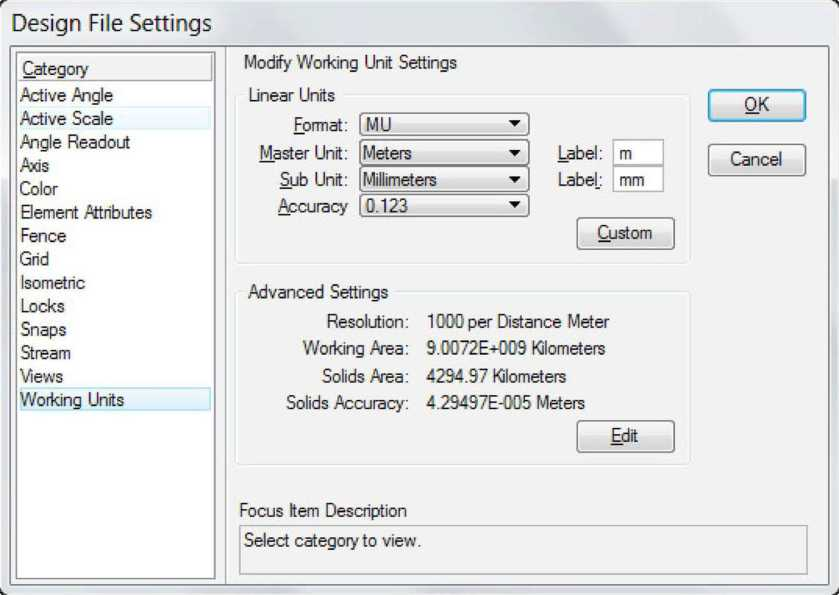Open the Sub Unit Millimeters dropdown
This screenshot has width=839, height=595.
(443, 180)
